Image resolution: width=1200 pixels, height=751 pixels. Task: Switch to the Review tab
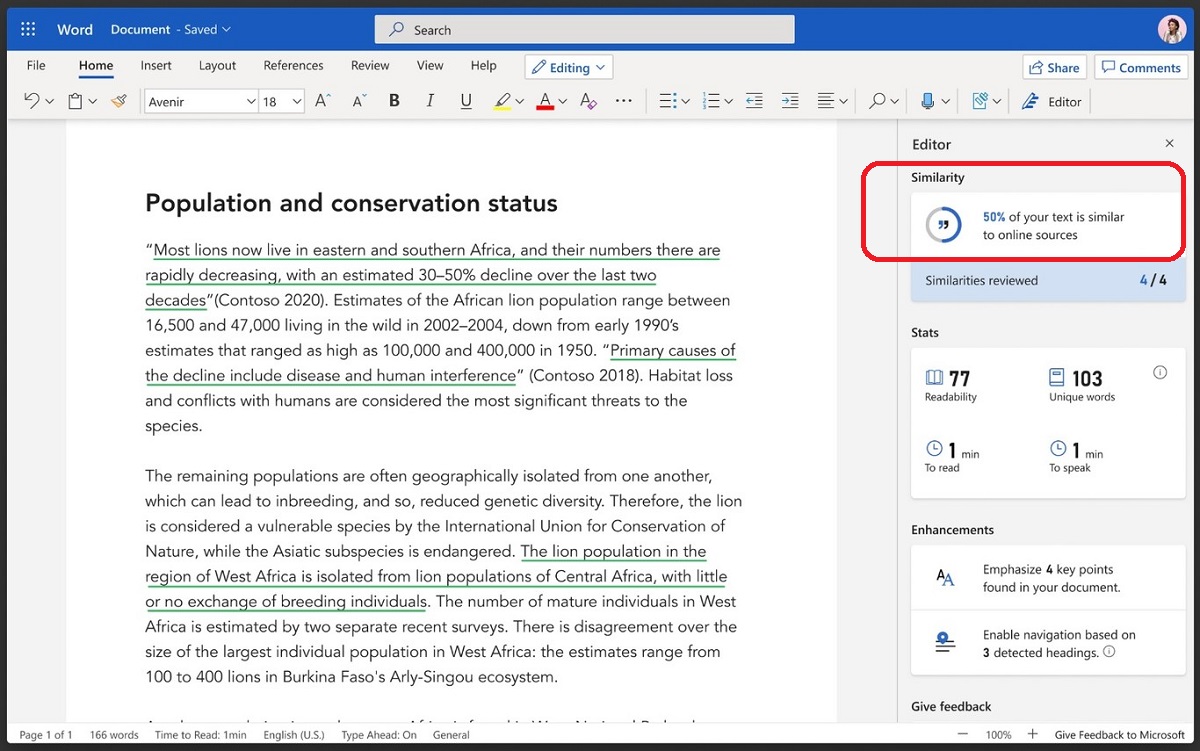click(x=370, y=65)
